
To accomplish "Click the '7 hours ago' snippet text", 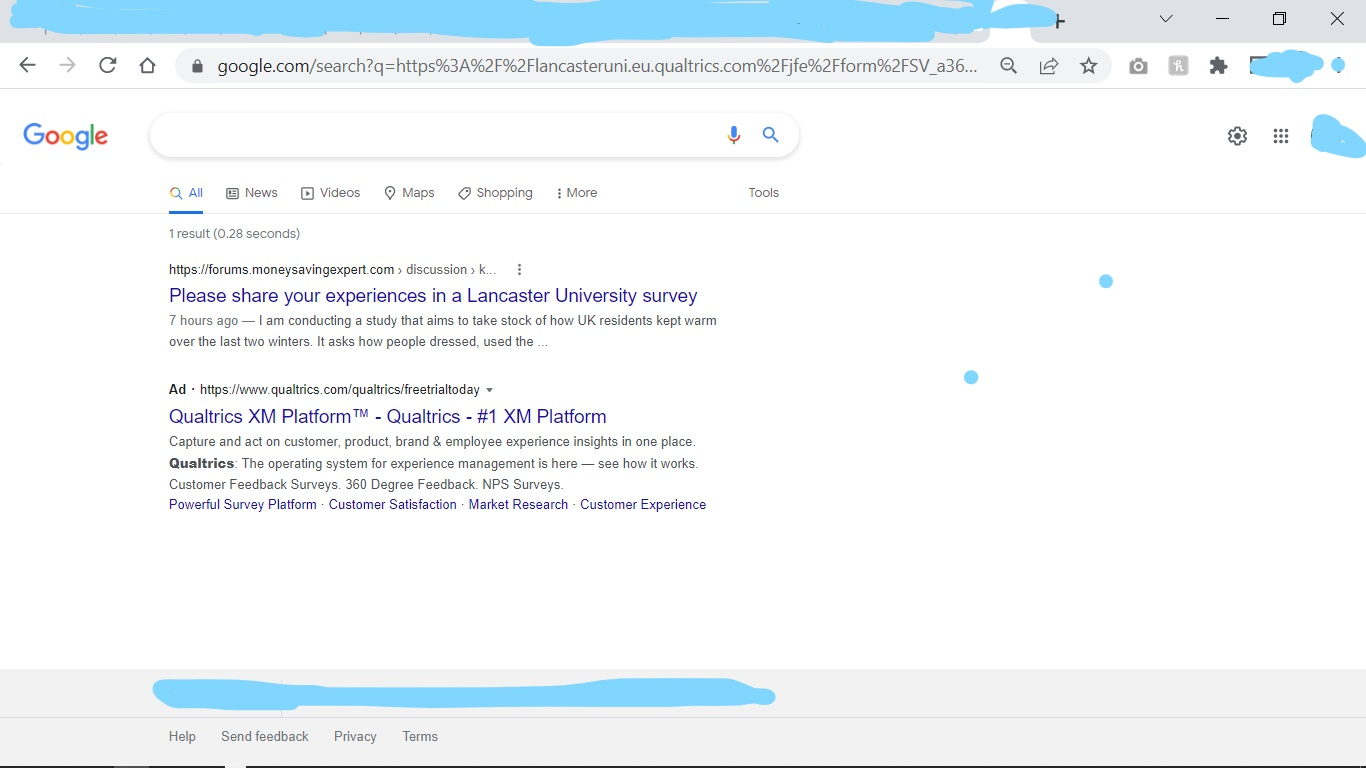I will point(204,321).
